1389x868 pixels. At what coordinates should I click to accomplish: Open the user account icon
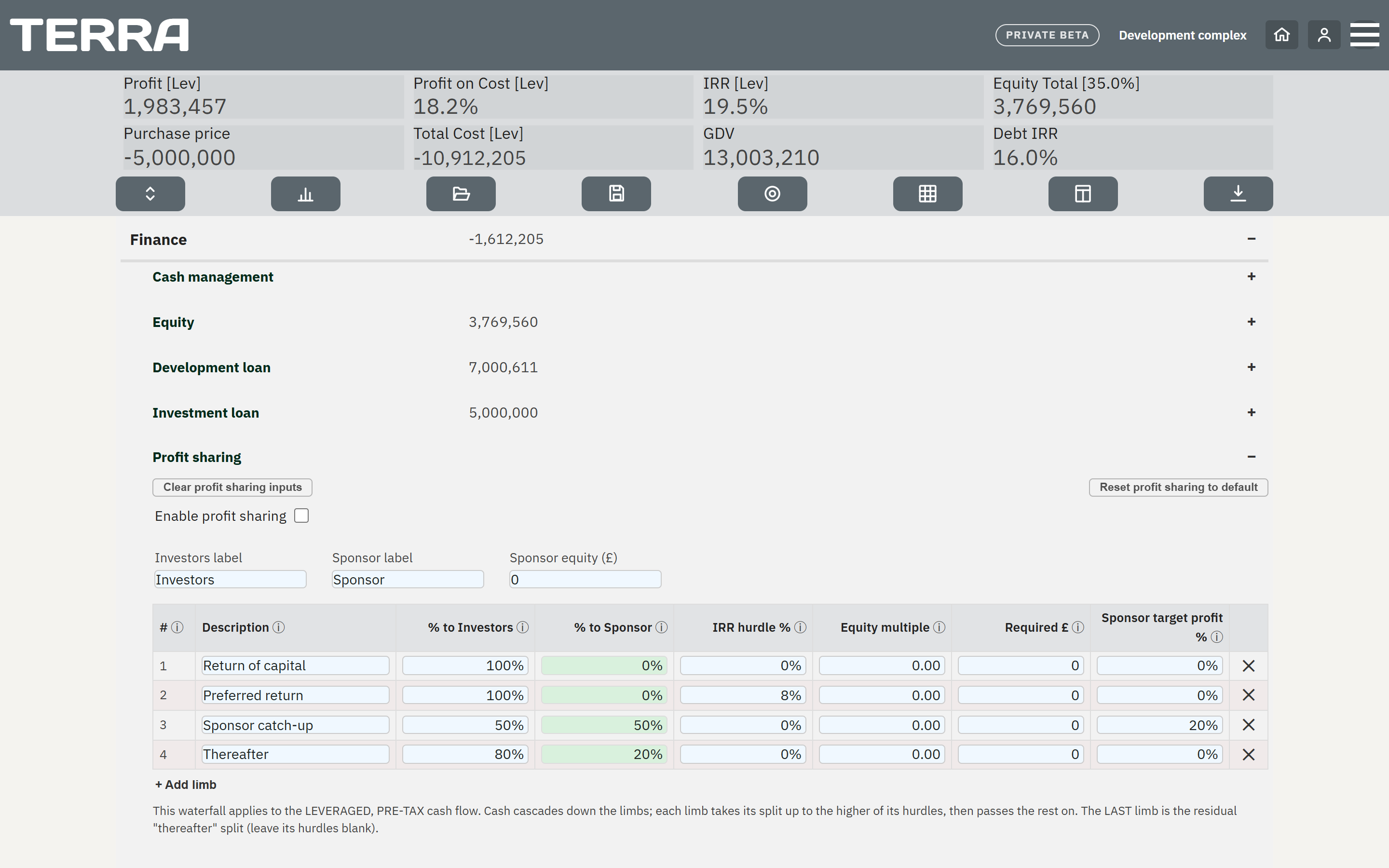1324,35
